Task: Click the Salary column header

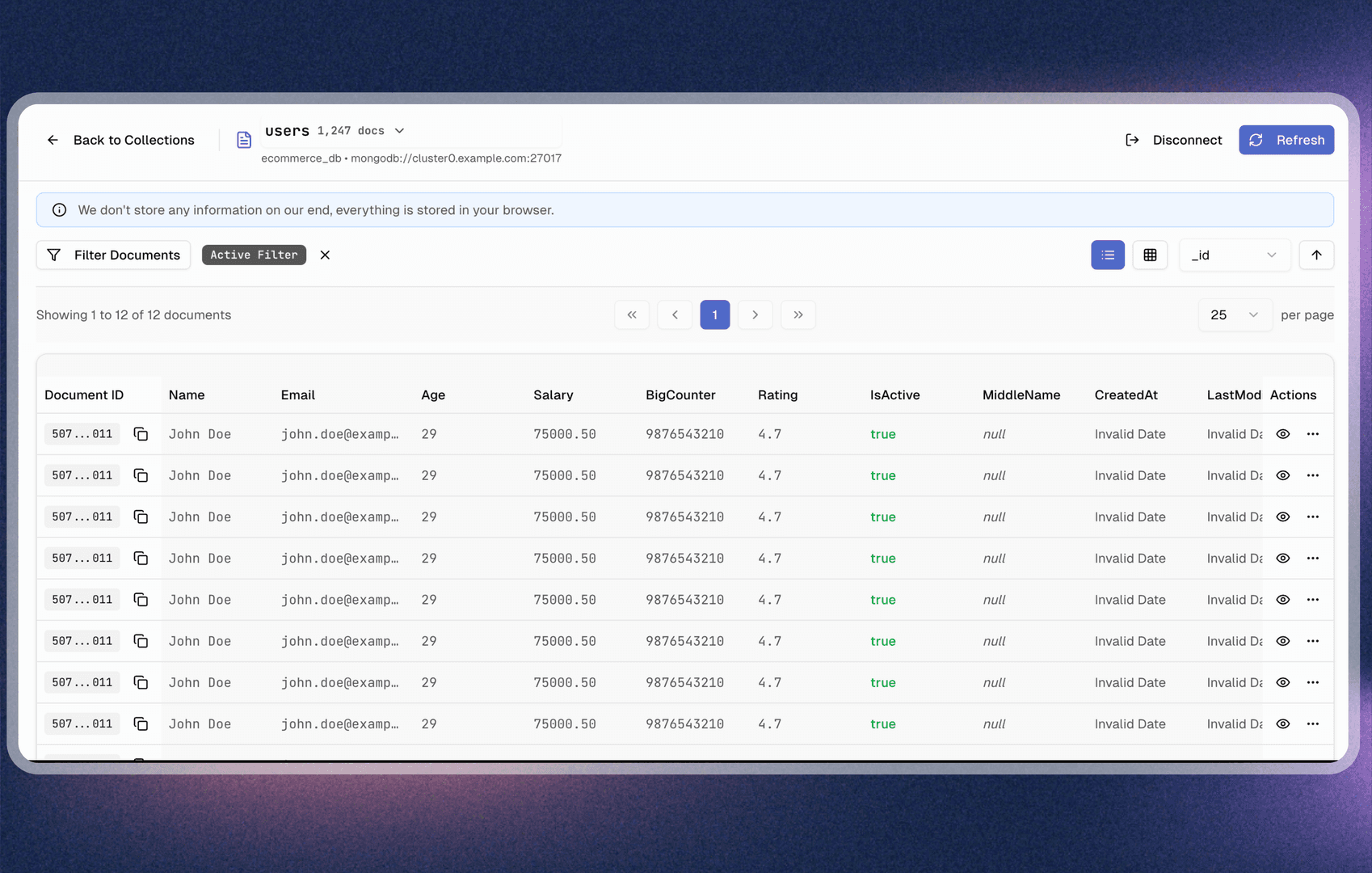Action: (x=553, y=395)
